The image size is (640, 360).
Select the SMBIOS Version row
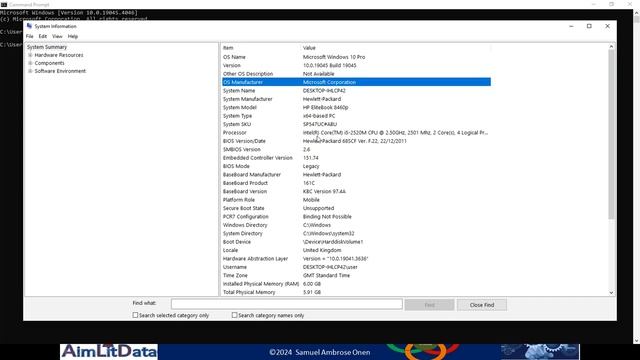356,149
